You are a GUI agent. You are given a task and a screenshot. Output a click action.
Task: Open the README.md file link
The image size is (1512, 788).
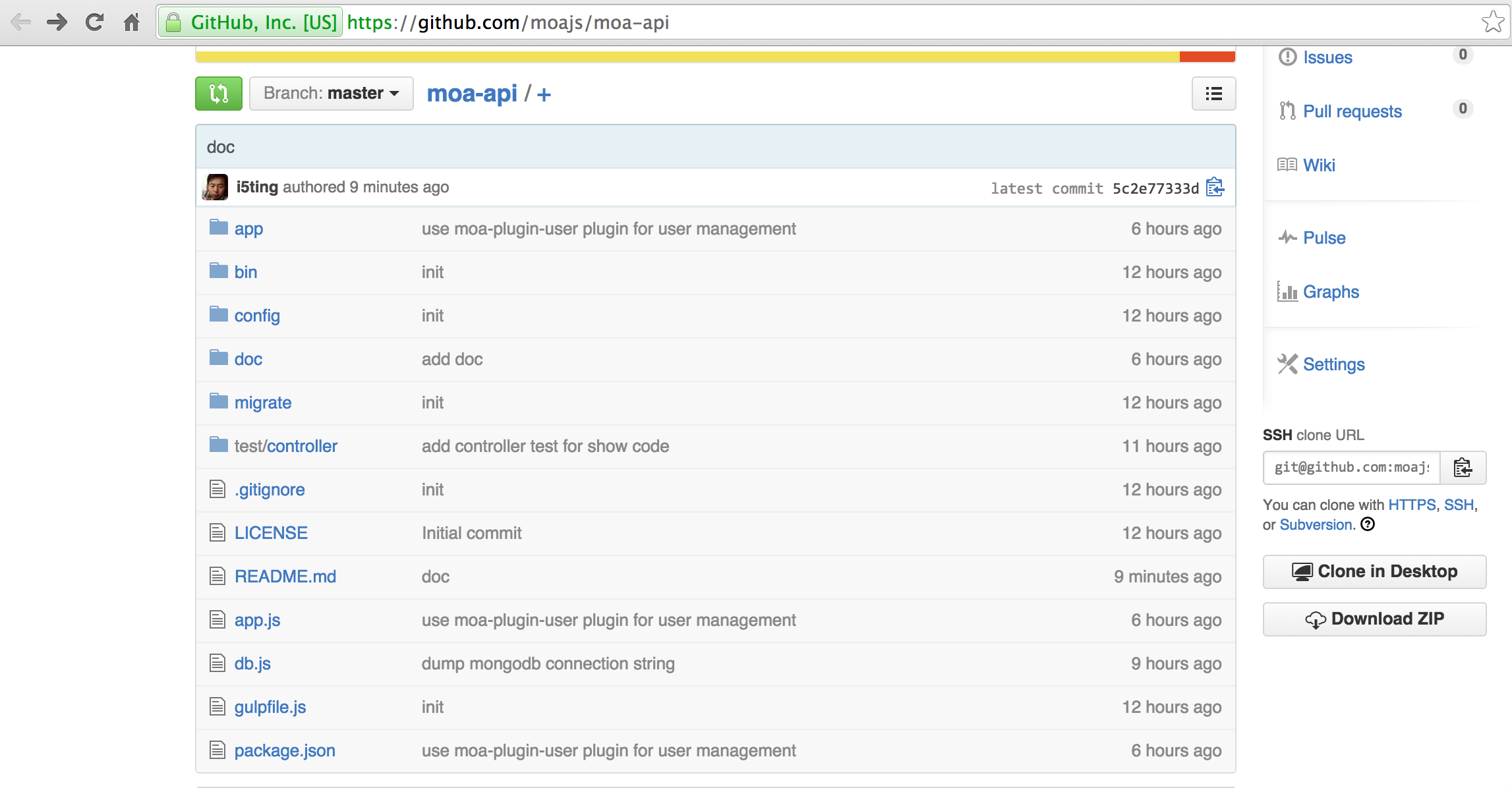(x=285, y=576)
